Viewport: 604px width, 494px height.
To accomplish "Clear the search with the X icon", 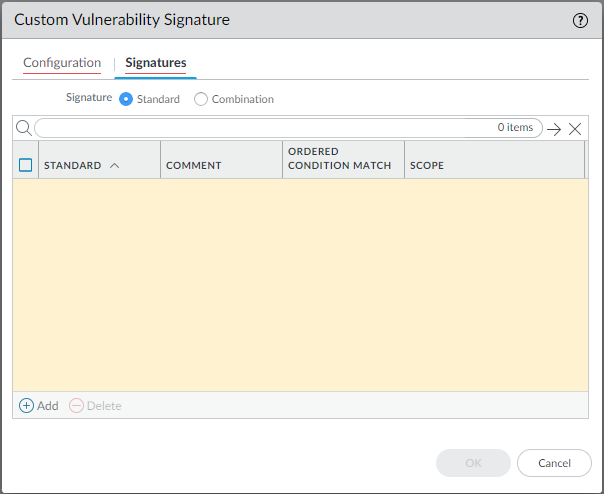I will coord(575,129).
